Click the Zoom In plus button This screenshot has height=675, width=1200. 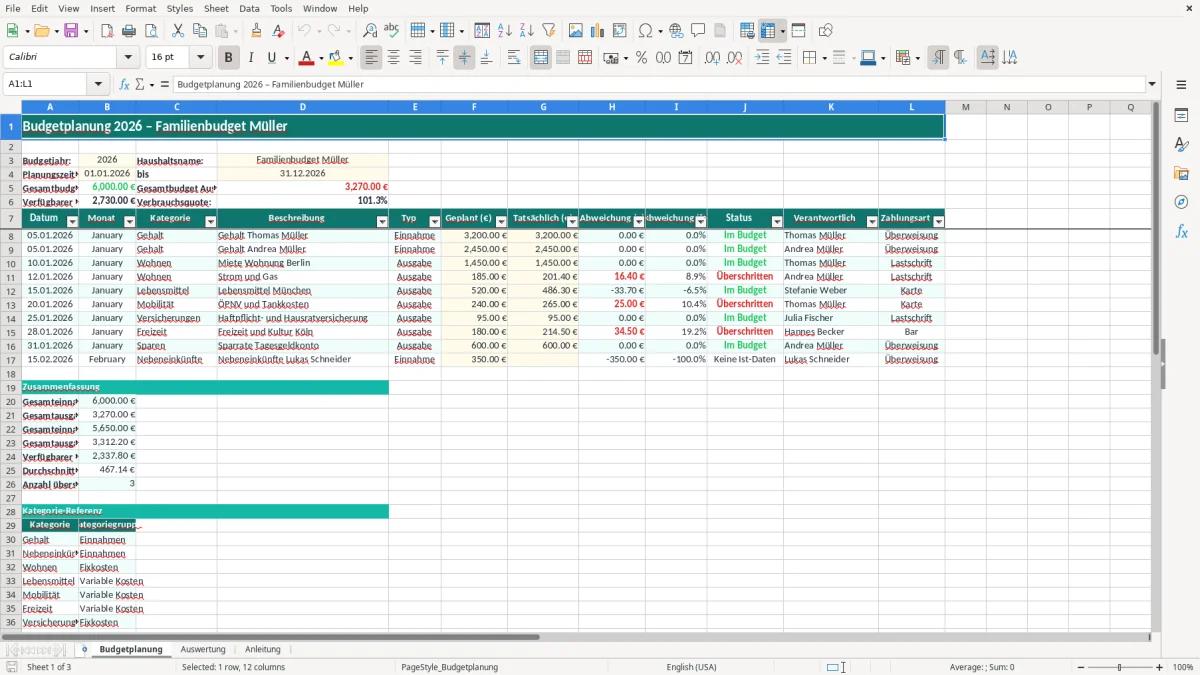[x=1159, y=667]
